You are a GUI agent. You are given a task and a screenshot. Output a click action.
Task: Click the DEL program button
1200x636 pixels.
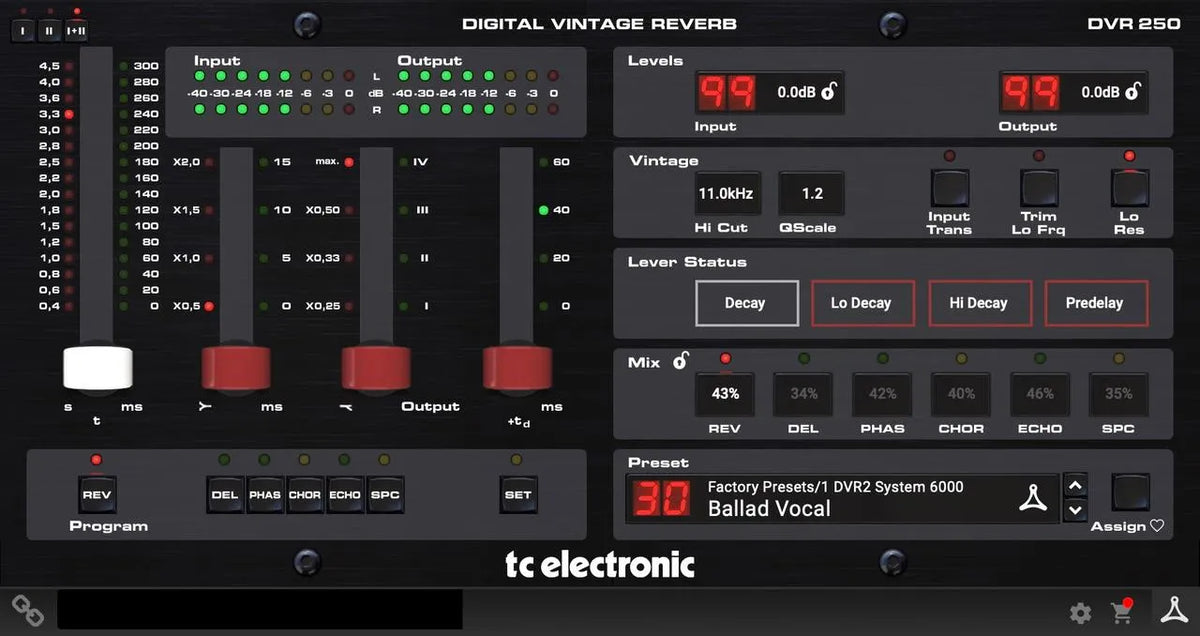coord(225,494)
